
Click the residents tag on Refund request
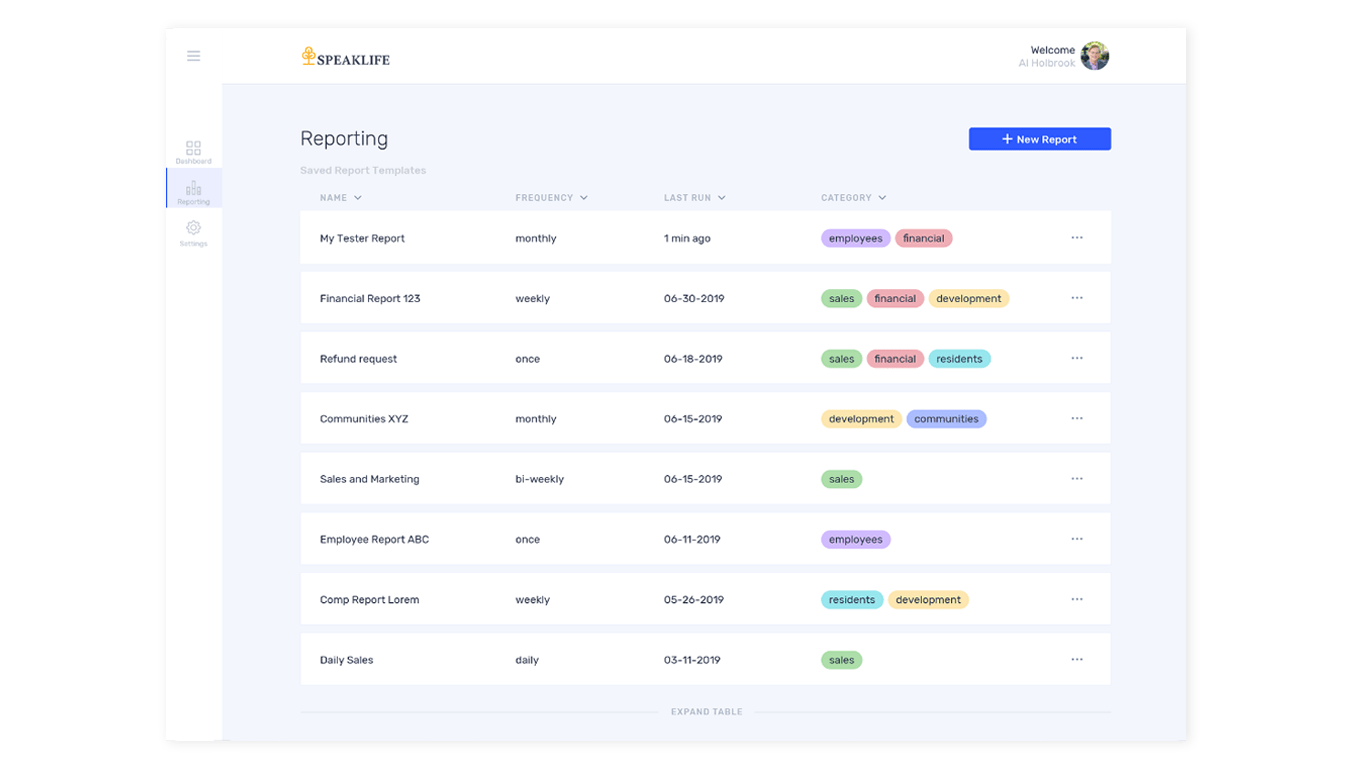[960, 358]
